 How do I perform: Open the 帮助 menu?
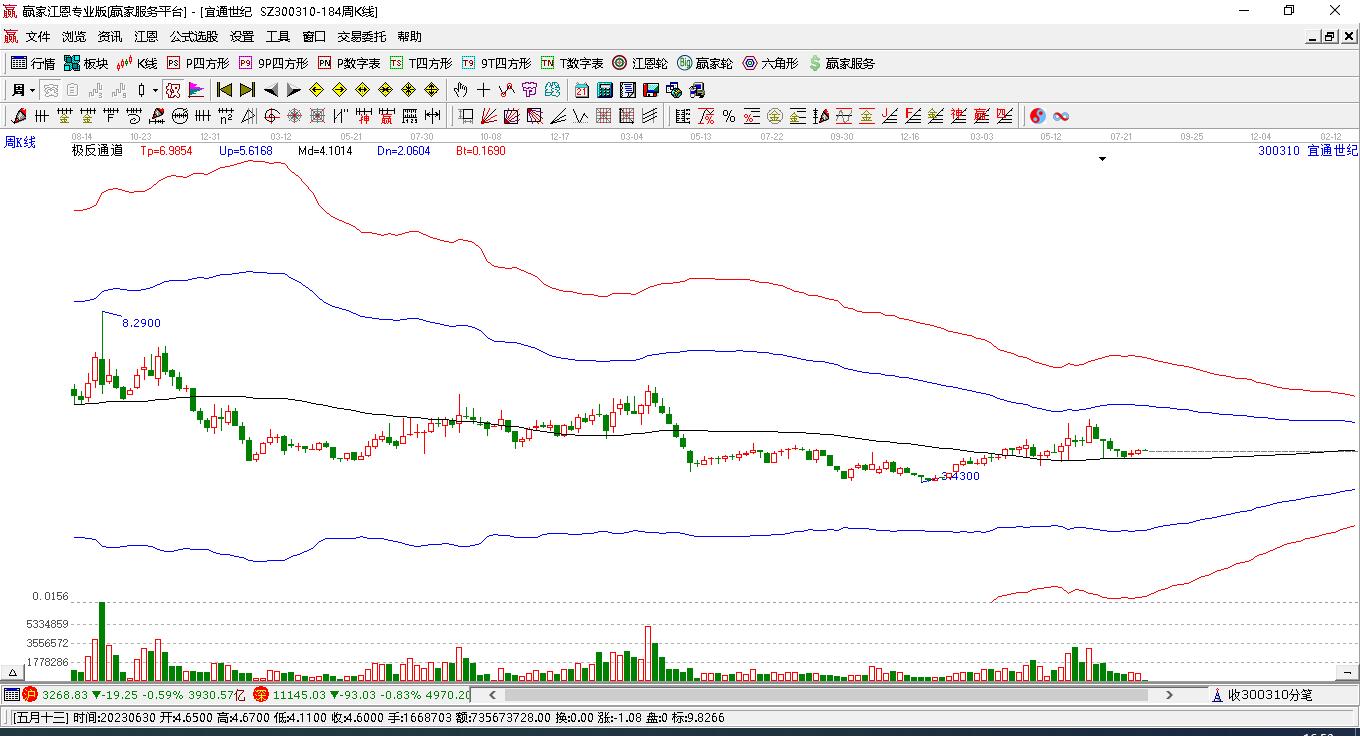pyautogui.click(x=410, y=37)
